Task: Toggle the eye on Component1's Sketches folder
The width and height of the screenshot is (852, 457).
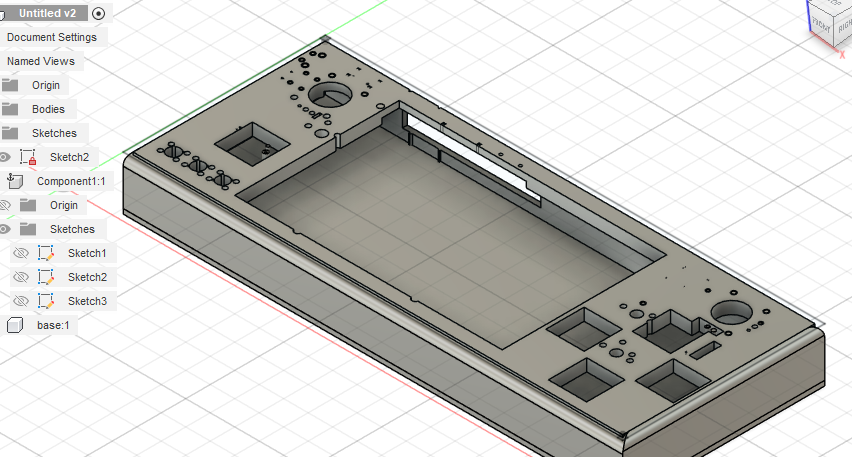Action: pyautogui.click(x=5, y=229)
